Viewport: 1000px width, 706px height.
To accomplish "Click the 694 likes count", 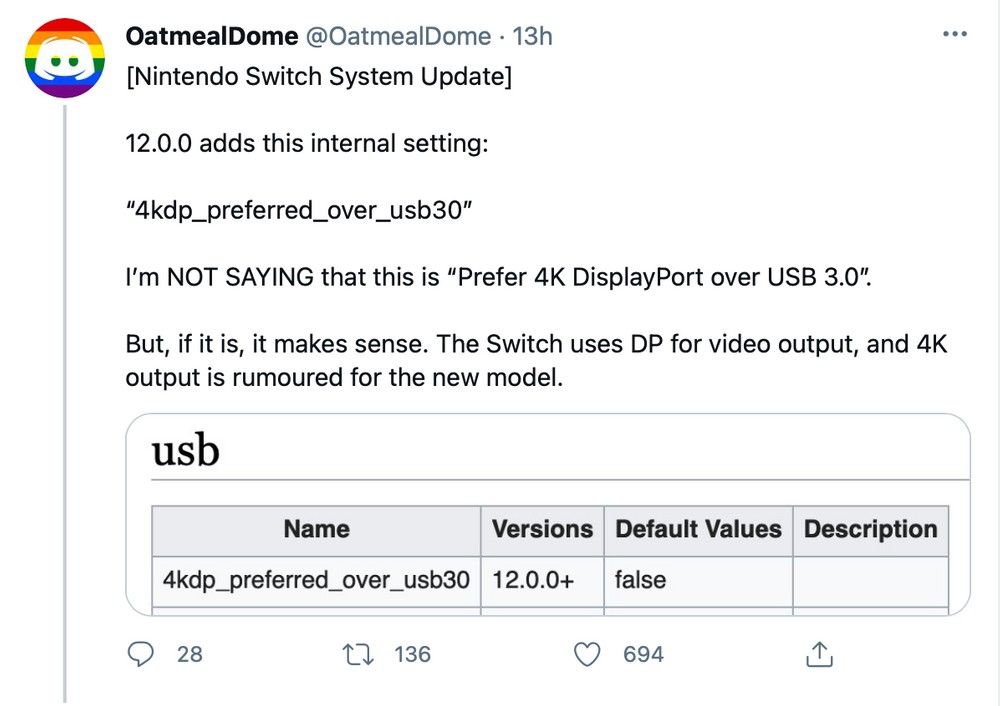I will 643,654.
